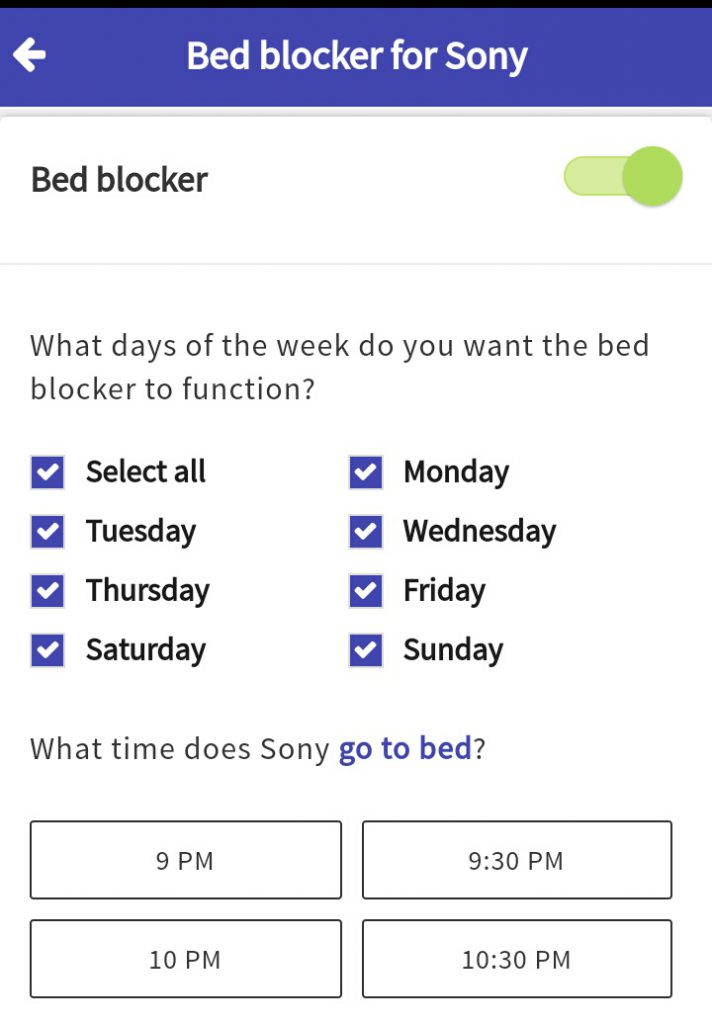Click the Bed blocker section label

pos(119,179)
